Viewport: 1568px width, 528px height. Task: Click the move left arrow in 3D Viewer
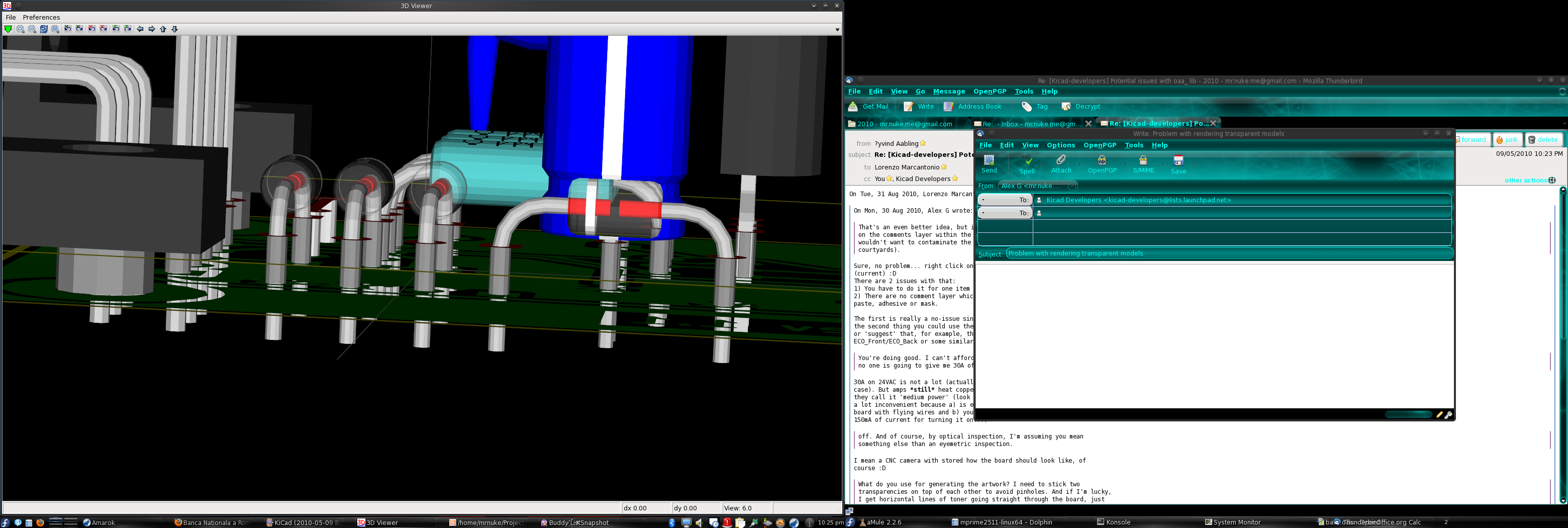140,29
